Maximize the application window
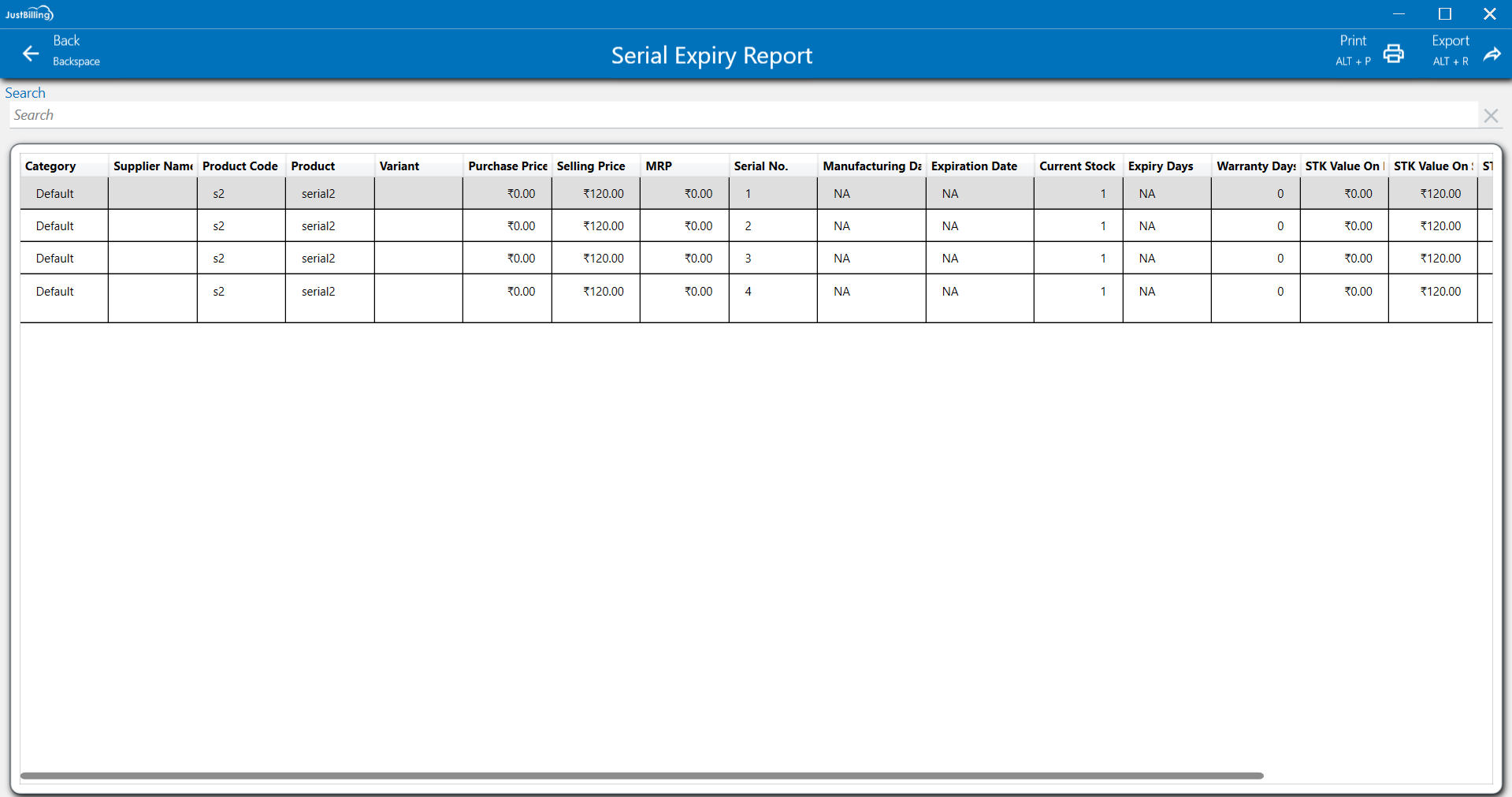 1444,14
